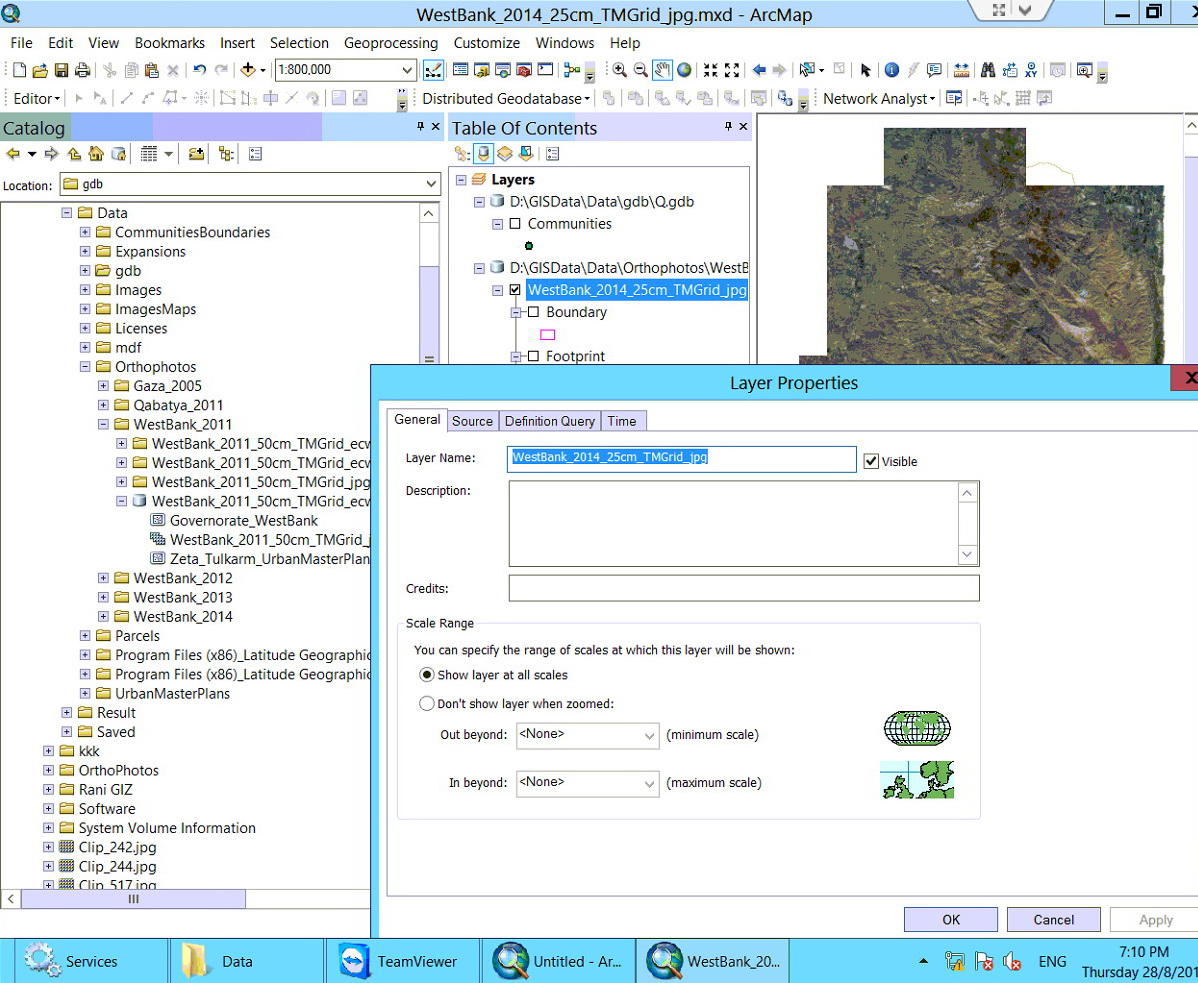The image size is (1198, 983).
Task: Toggle the Footprint layer checkbox
Action: [x=533, y=356]
